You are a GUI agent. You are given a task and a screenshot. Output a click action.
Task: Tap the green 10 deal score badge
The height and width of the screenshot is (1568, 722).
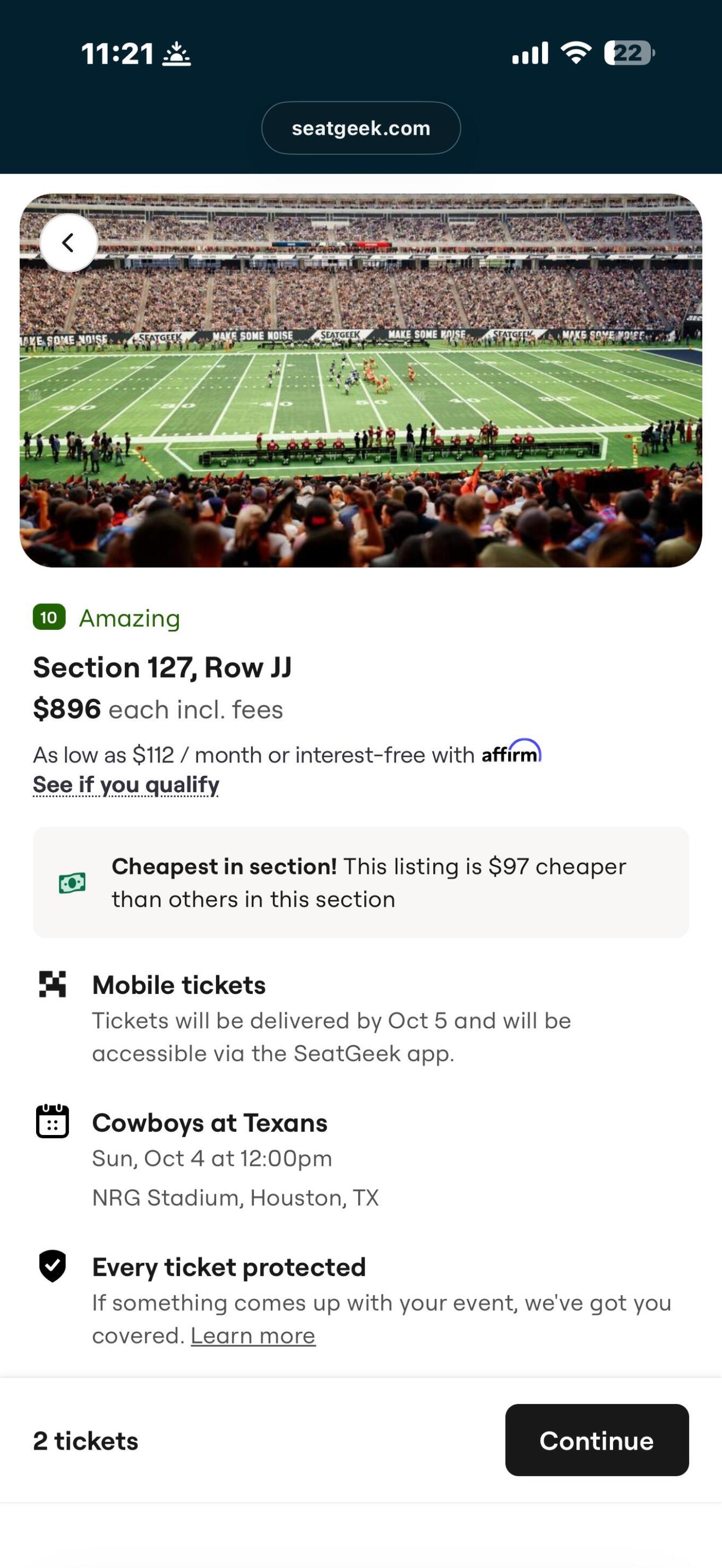pos(49,618)
